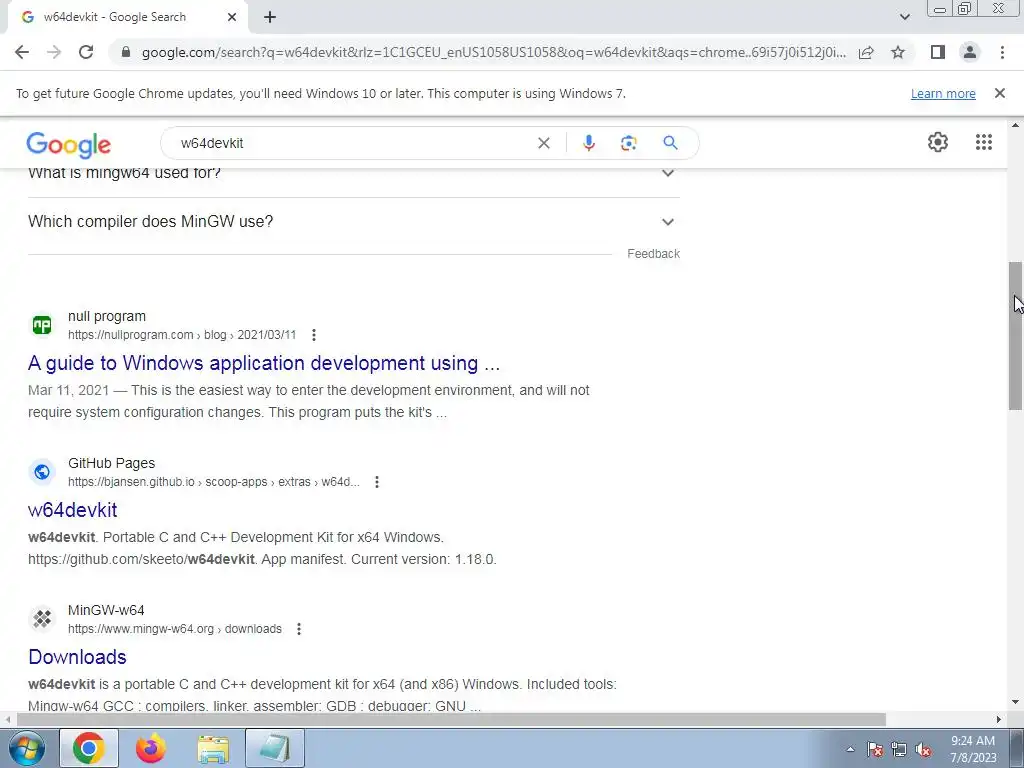1024x768 pixels.
Task: Open the taskbar clock 9:24 AM
Action: click(x=973, y=749)
